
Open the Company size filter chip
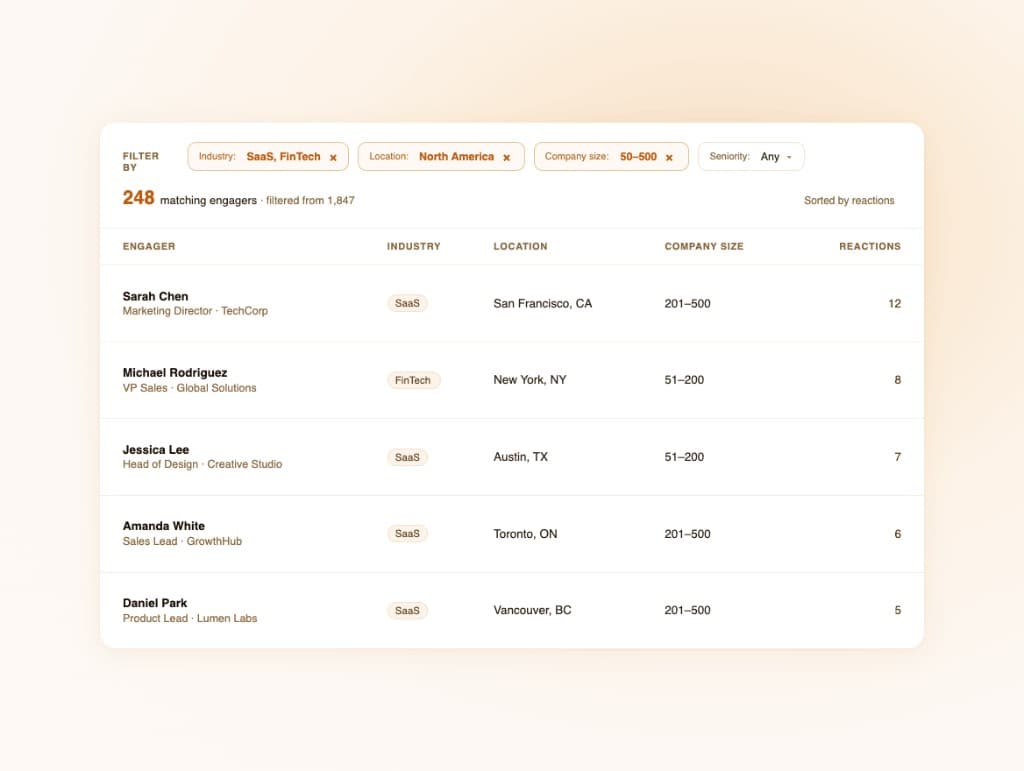(x=611, y=157)
